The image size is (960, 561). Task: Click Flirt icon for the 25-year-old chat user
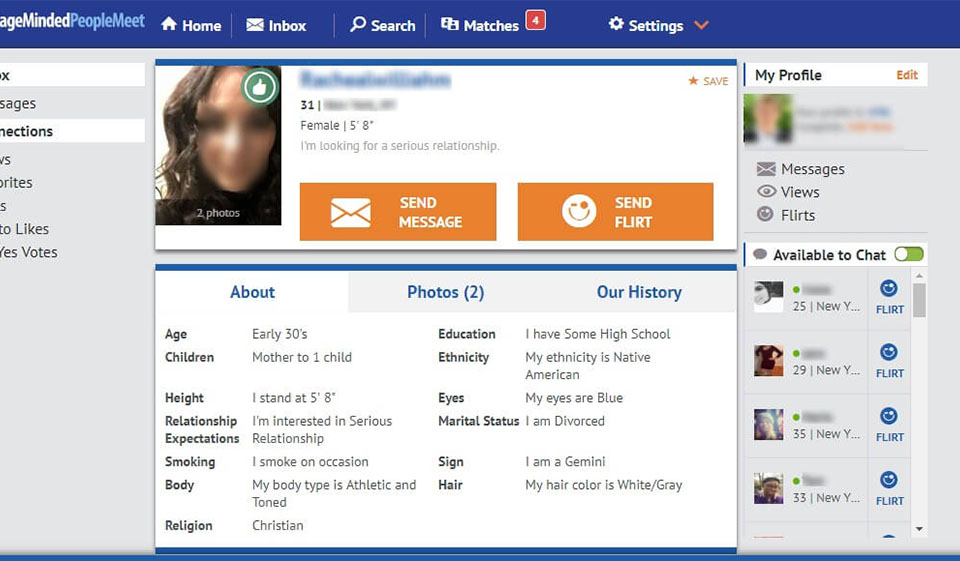889,289
